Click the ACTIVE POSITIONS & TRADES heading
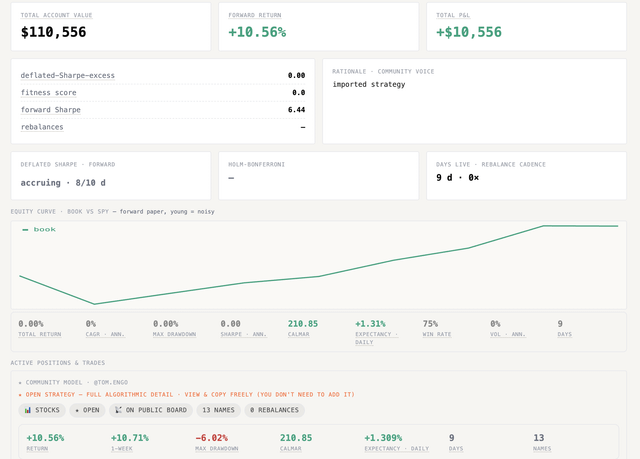Screen dimensions: 640x459 coord(58,363)
